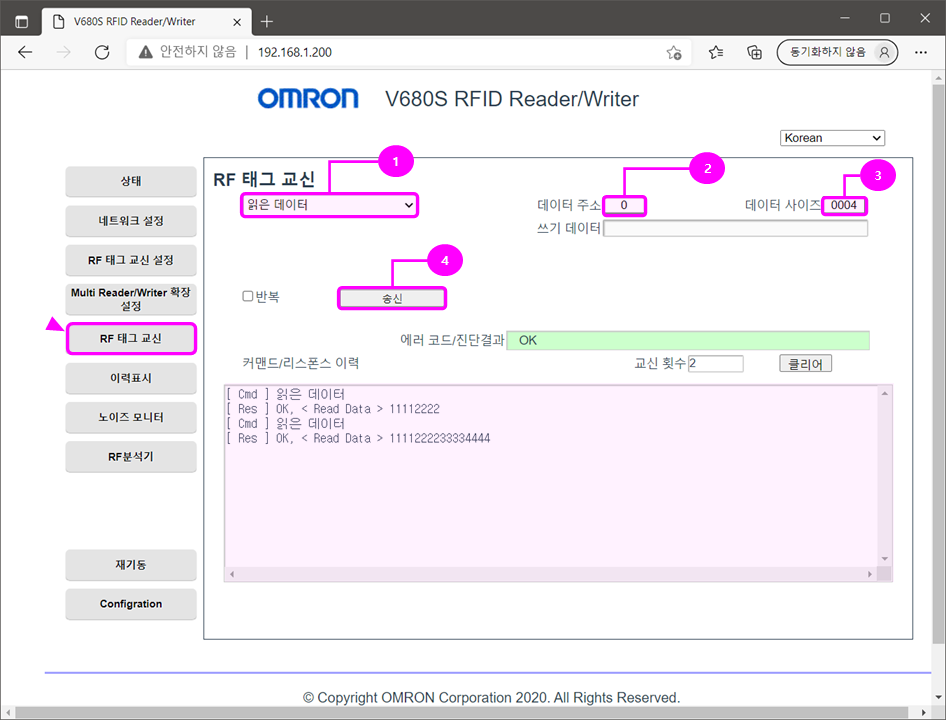
Task: Open 네트워크 설정 page
Action: click(x=131, y=221)
